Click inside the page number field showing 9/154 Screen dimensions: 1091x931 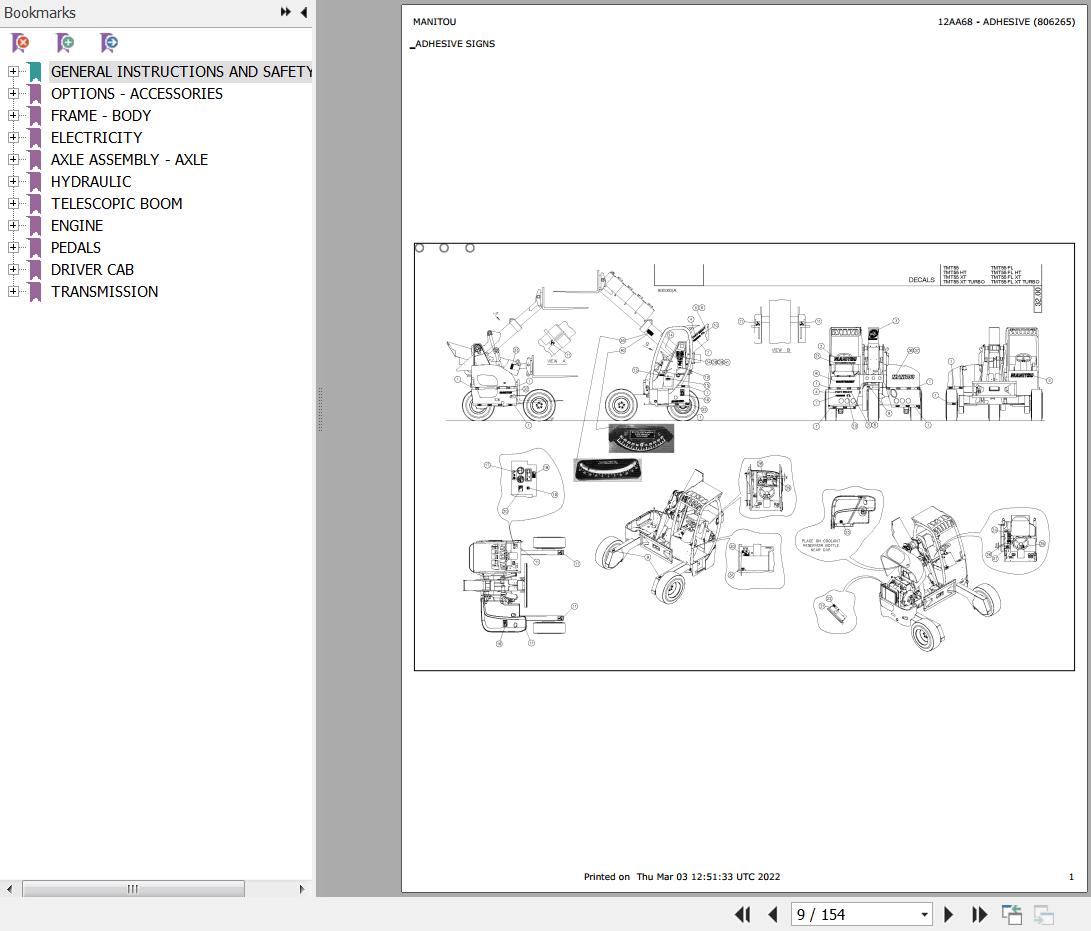point(850,914)
